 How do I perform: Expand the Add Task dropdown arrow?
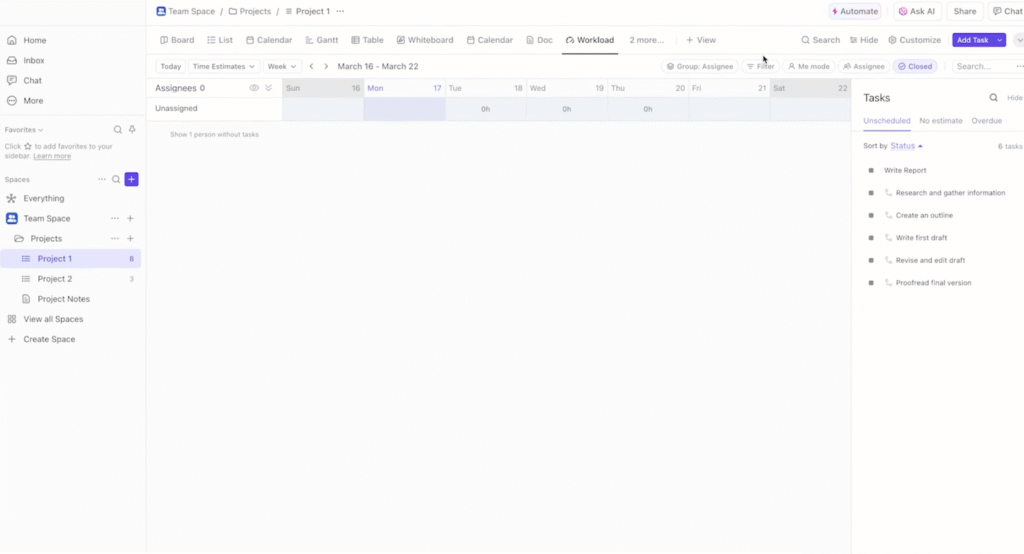(1000, 40)
